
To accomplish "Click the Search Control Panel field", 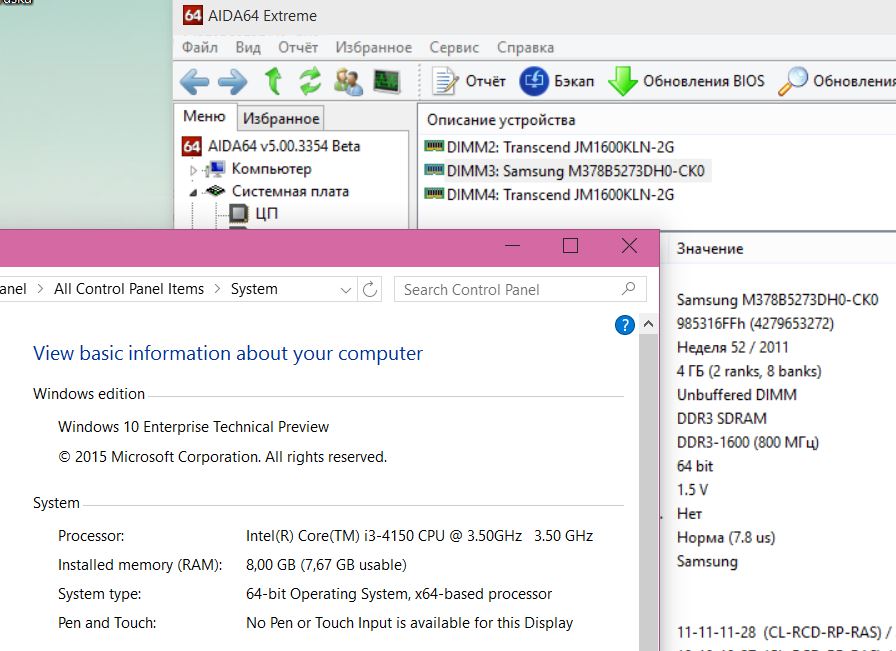I will click(x=505, y=289).
